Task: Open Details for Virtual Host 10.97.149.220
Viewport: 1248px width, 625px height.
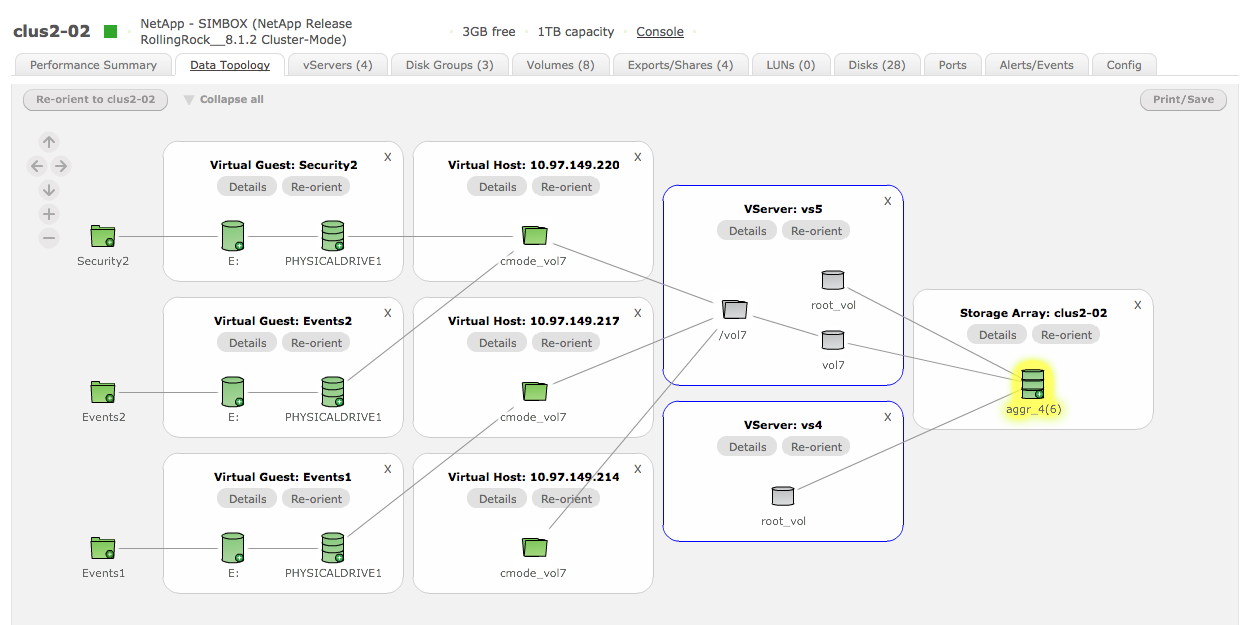Action: coord(497,187)
